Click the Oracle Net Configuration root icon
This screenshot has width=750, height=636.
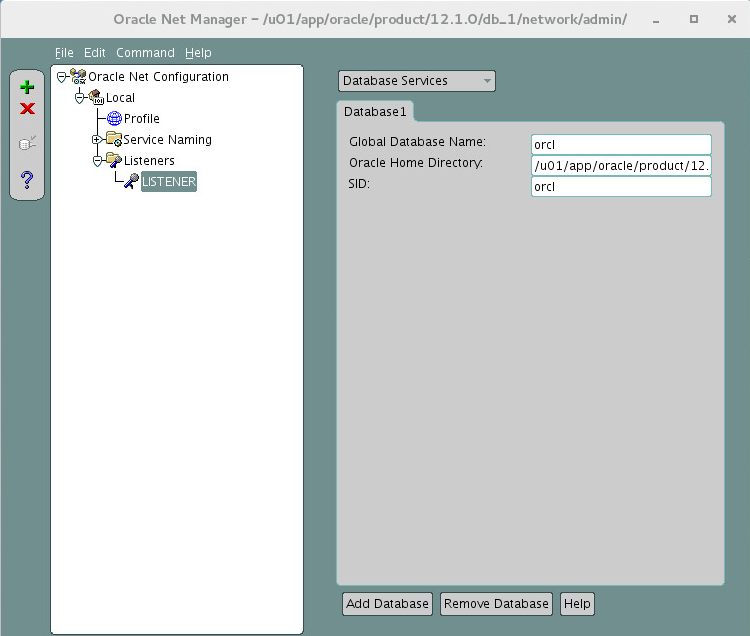point(78,77)
